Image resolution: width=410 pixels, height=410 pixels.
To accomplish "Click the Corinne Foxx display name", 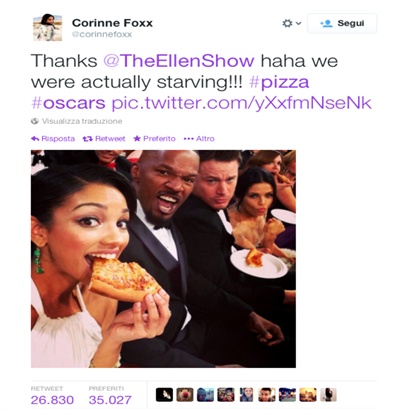I will tap(112, 23).
